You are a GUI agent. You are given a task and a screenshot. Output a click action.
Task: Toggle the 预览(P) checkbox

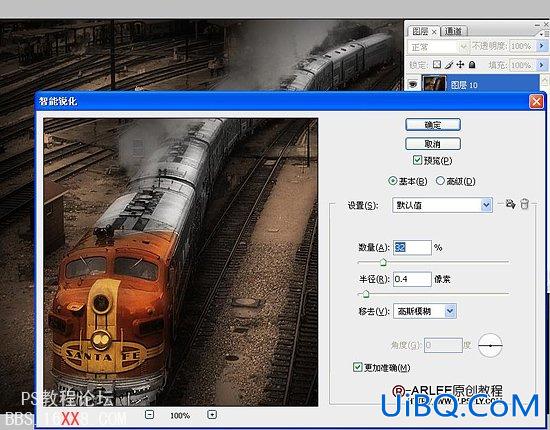[417, 160]
